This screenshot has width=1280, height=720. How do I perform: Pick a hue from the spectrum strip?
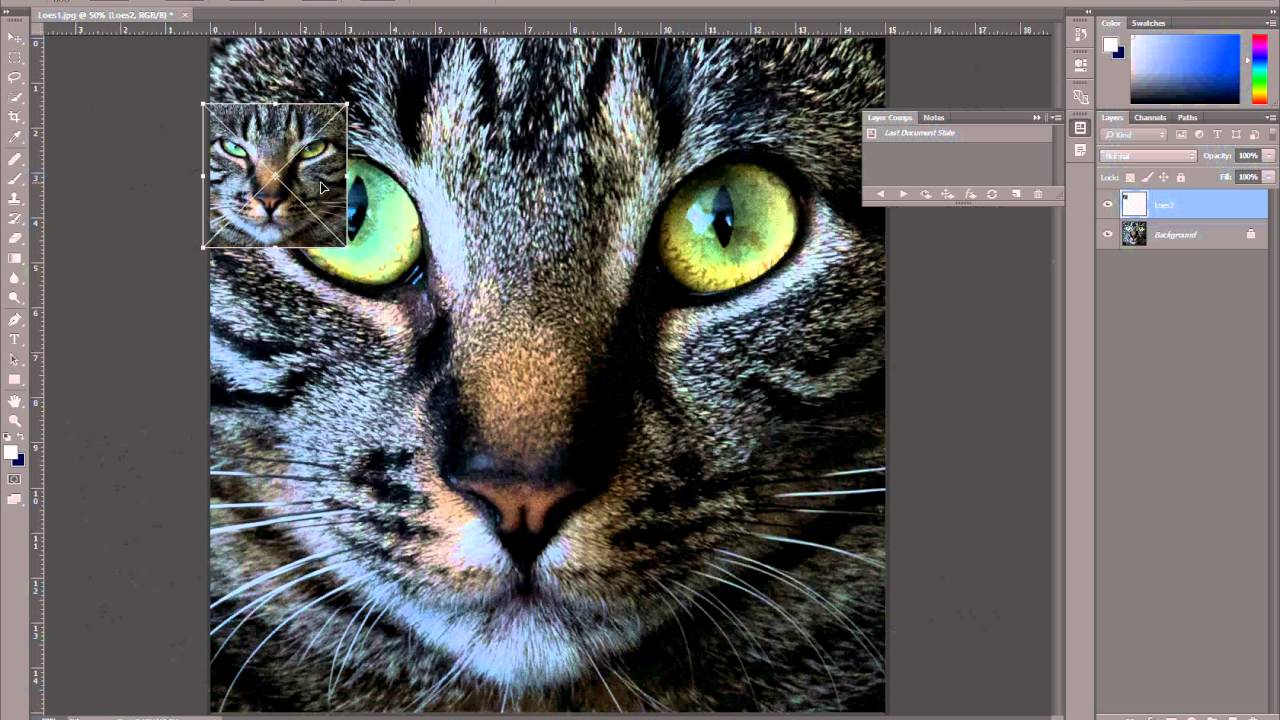tap(1259, 68)
